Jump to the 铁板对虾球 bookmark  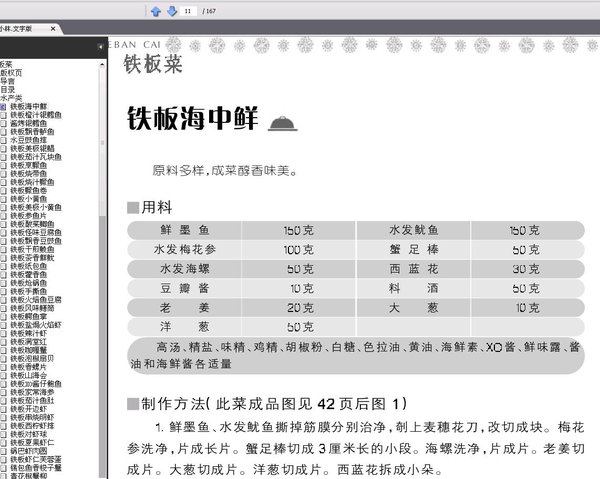[x=28, y=434]
